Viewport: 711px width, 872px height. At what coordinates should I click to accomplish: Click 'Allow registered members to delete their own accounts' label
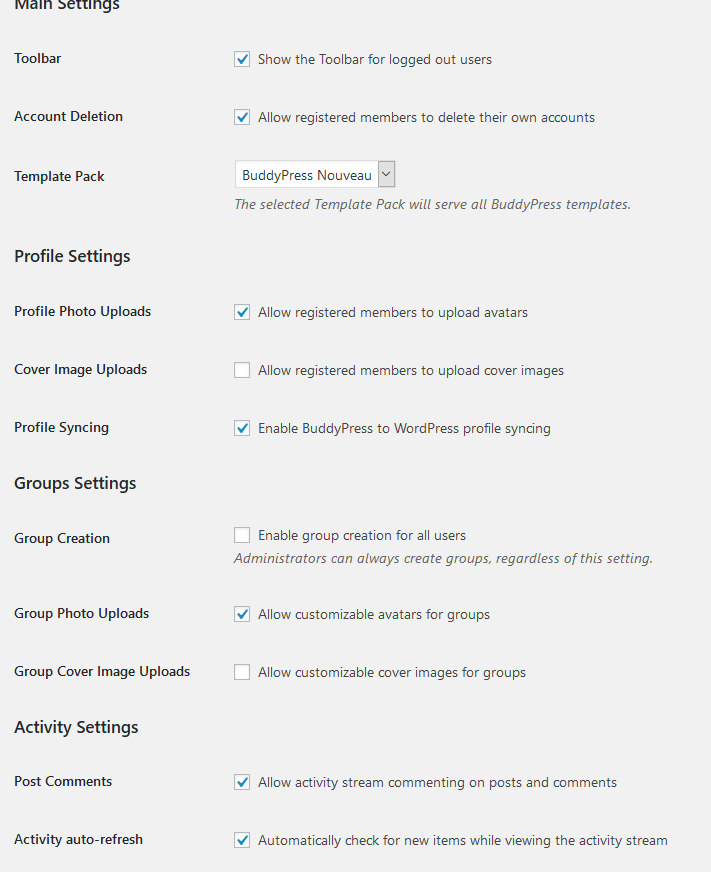click(x=426, y=117)
